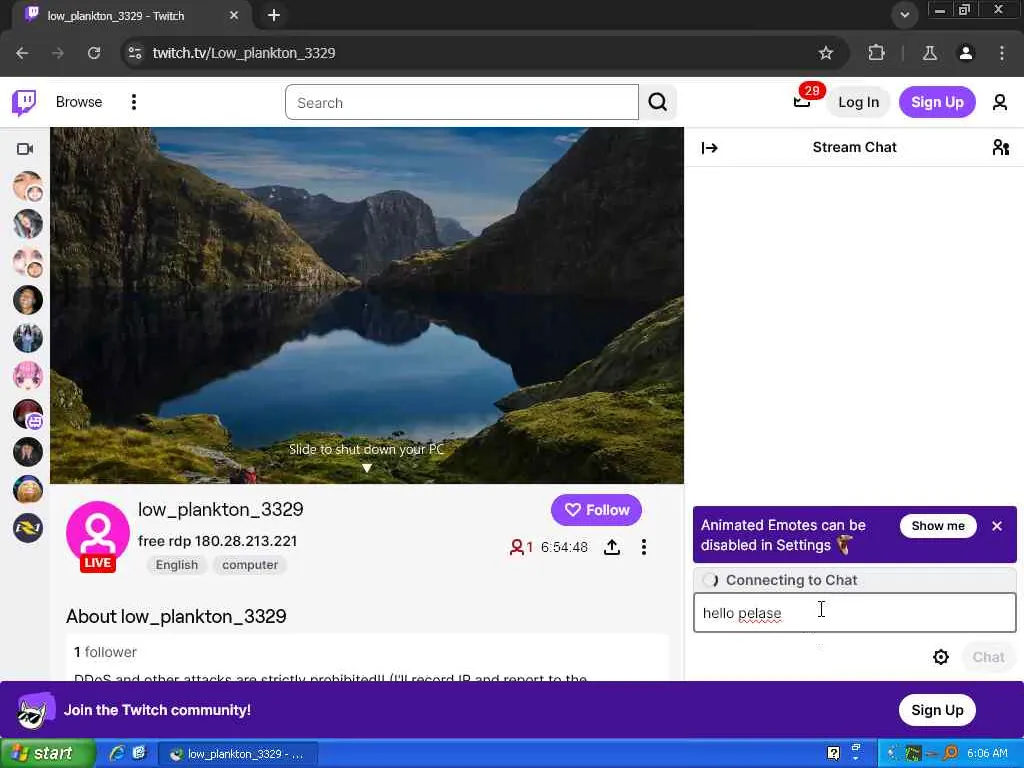Screen dimensions: 1024x768
Task: Reload the Twitch page
Action: pyautogui.click(x=94, y=53)
